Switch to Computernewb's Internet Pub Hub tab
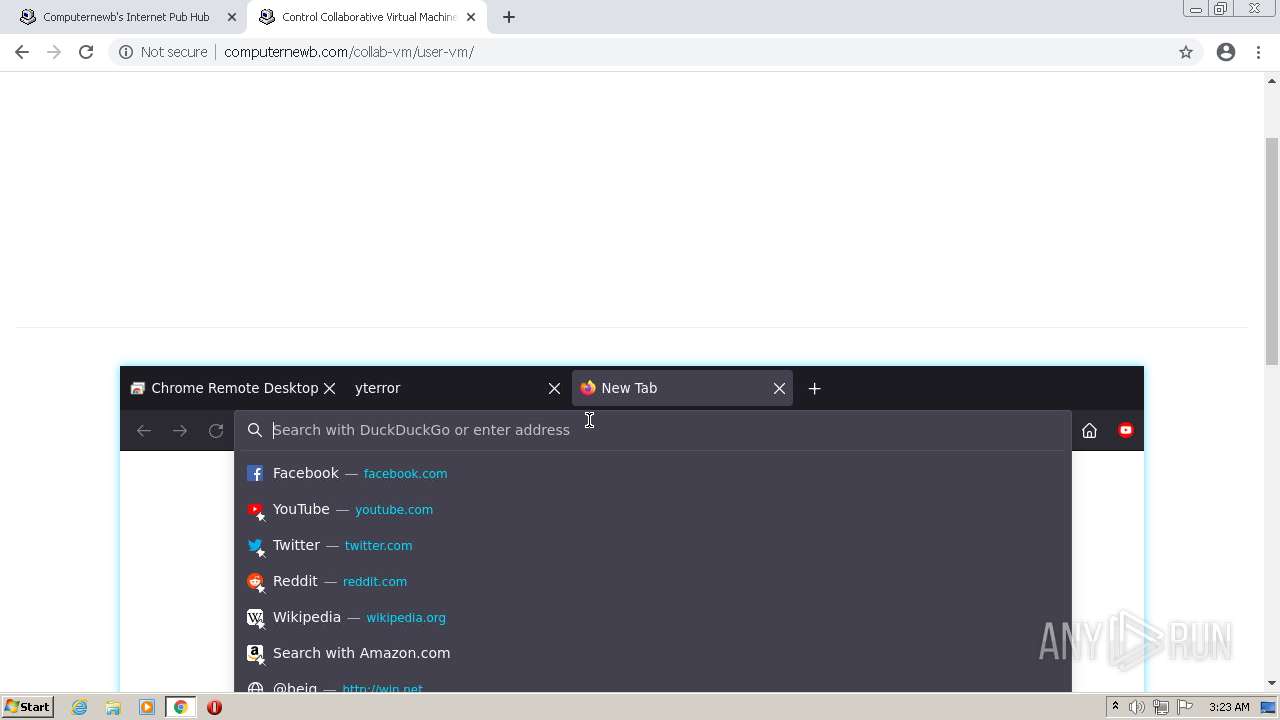Image resolution: width=1280 pixels, height=720 pixels. click(x=124, y=17)
